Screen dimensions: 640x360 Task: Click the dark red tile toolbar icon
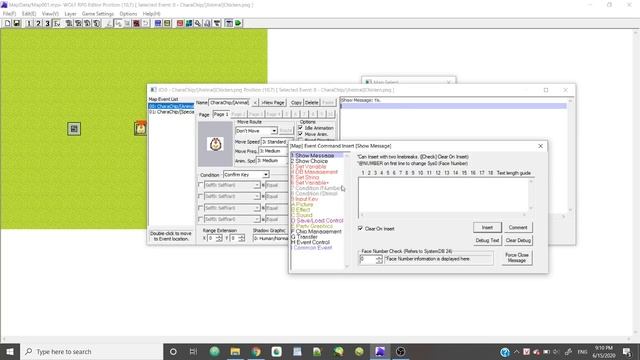click(136, 23)
